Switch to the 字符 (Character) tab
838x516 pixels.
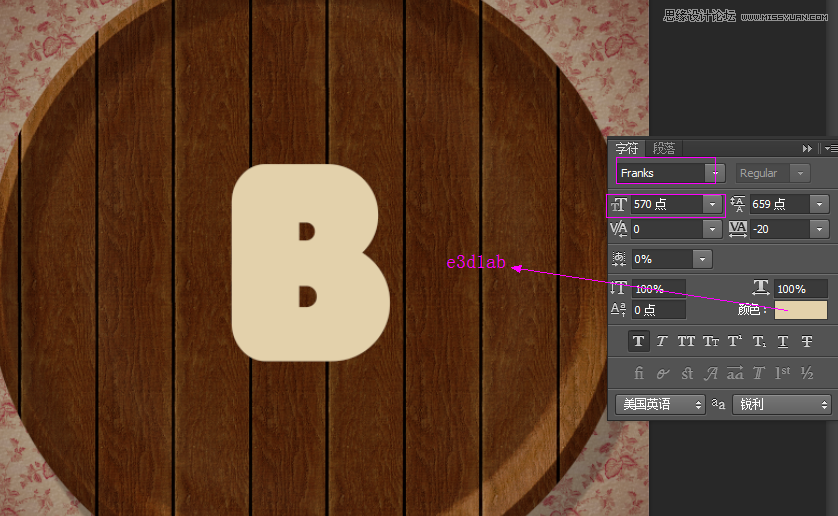pyautogui.click(x=627, y=148)
